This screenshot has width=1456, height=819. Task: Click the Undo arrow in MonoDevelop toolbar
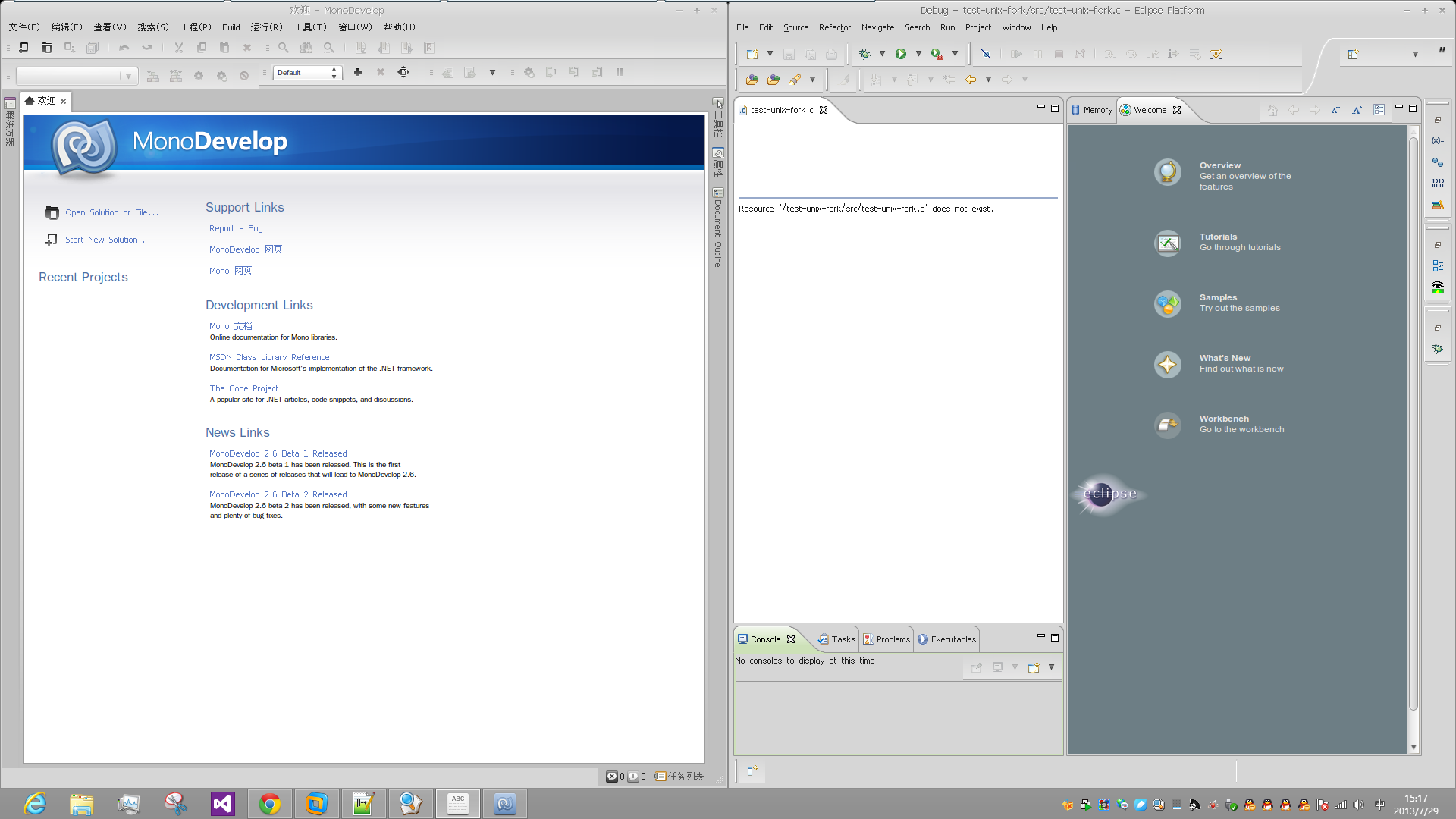pyautogui.click(x=124, y=48)
